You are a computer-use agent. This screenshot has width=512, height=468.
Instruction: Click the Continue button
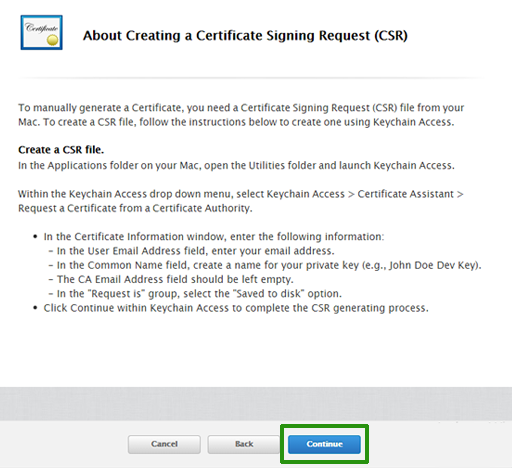(324, 444)
